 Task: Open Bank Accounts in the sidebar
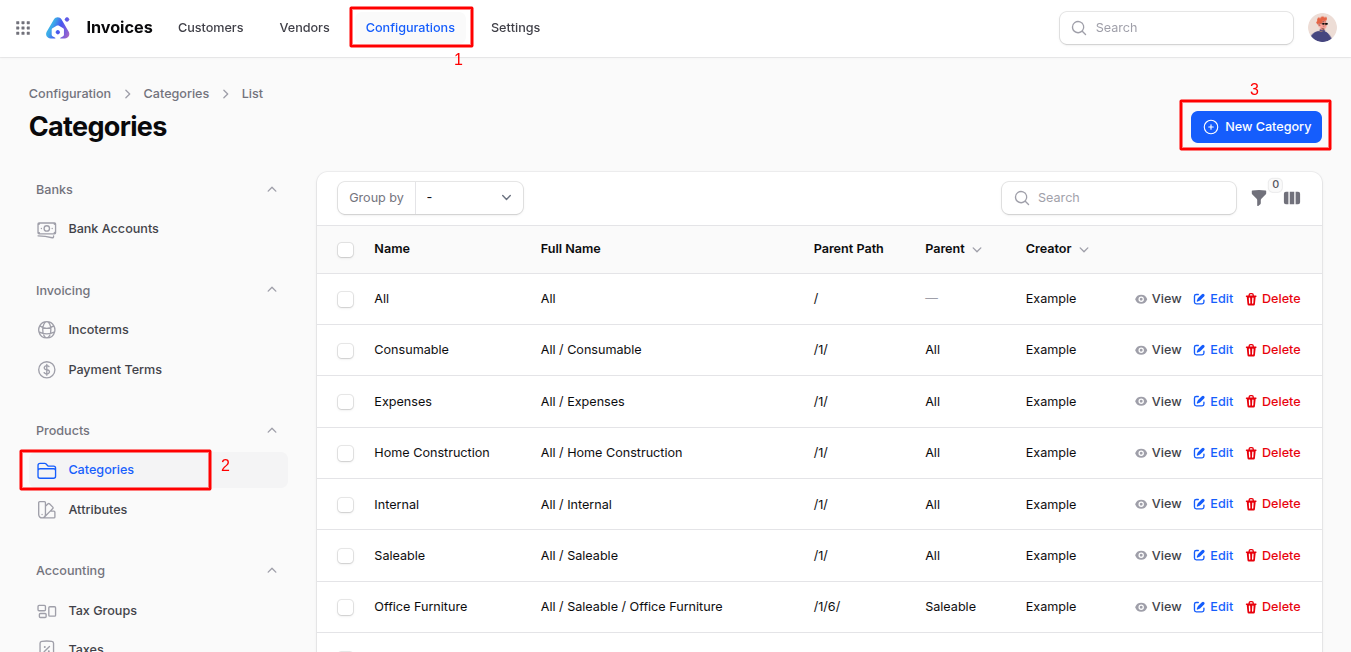[113, 229]
